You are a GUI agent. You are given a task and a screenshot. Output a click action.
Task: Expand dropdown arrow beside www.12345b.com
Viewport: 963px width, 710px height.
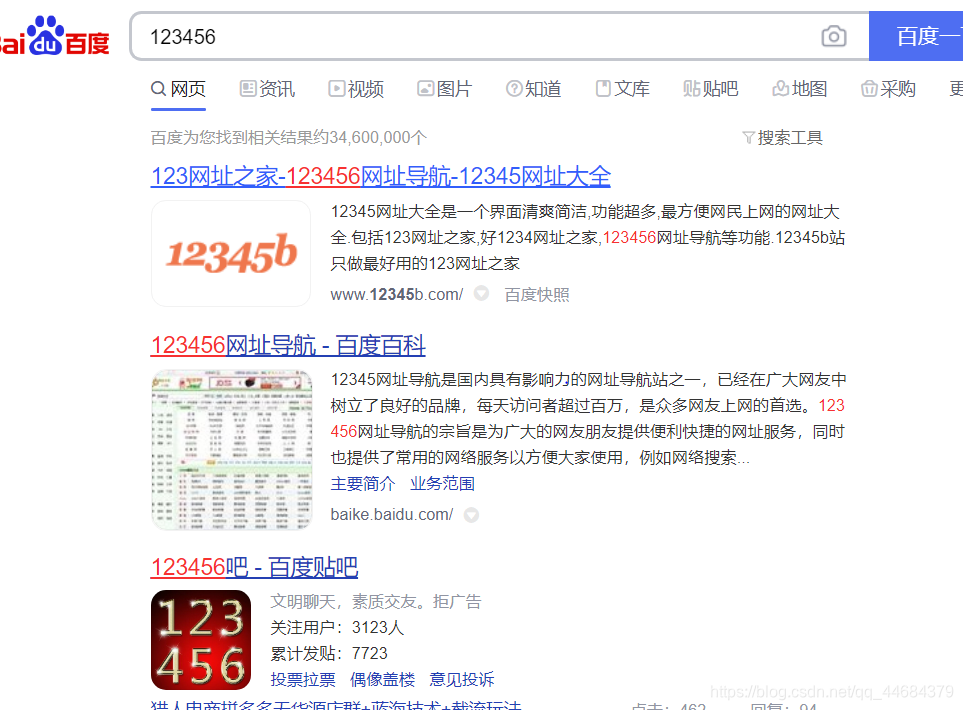[482, 294]
